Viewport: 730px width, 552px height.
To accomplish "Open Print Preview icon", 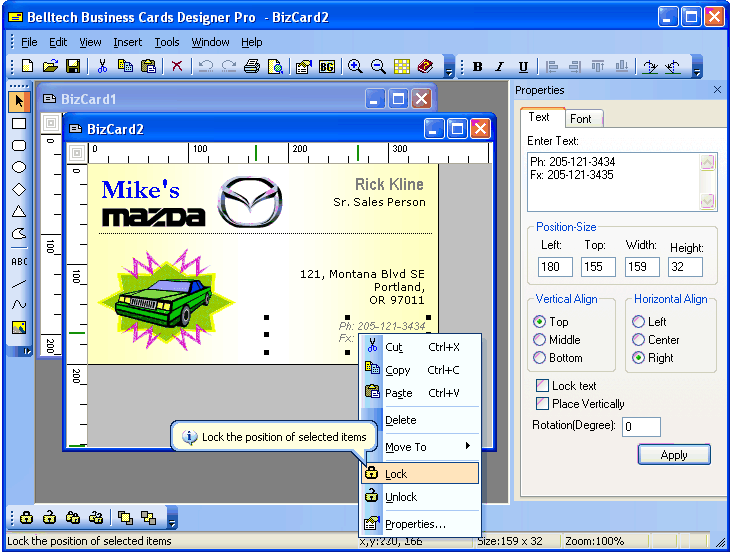I will click(x=275, y=66).
